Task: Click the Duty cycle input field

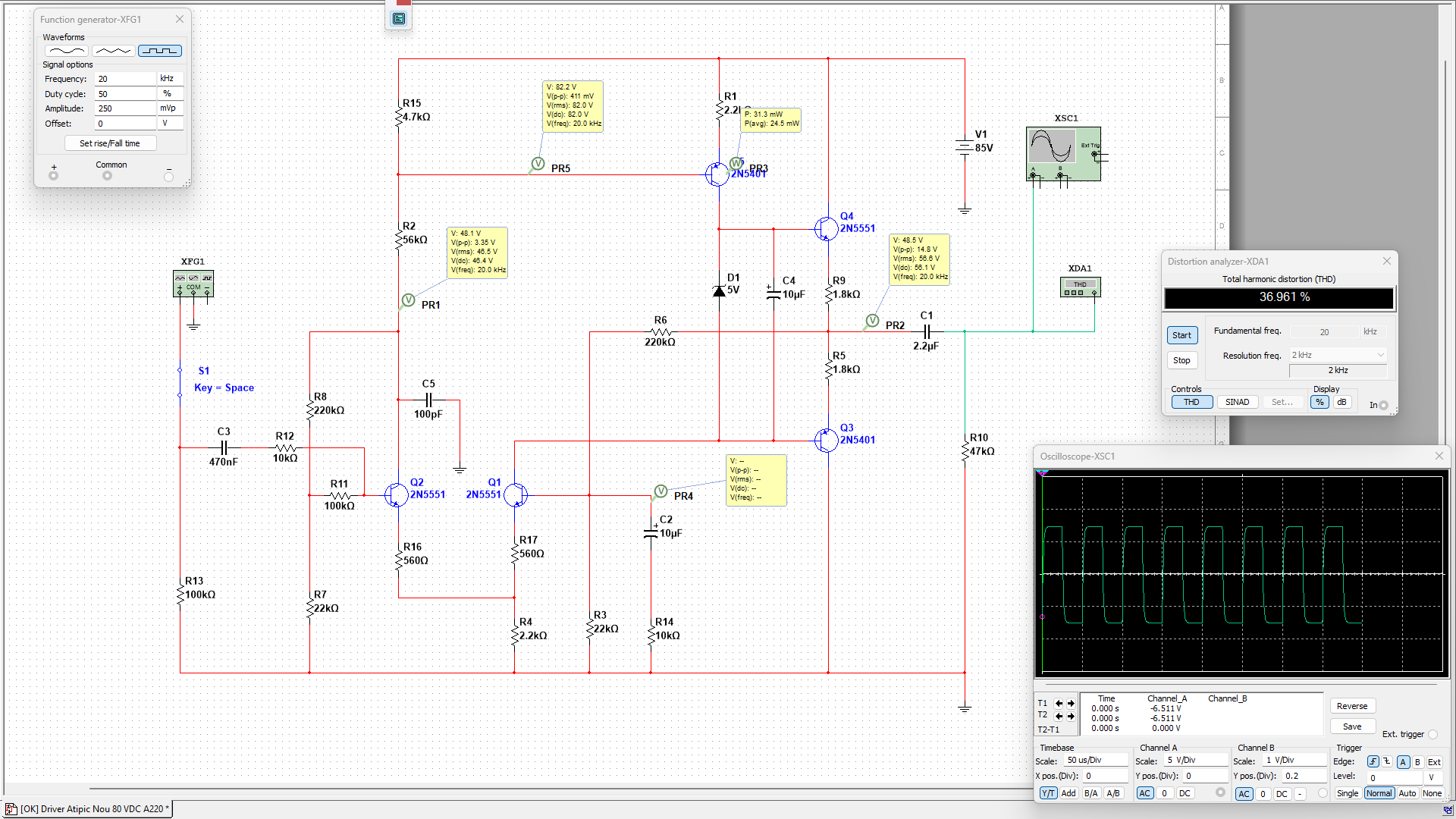Action: (x=125, y=94)
